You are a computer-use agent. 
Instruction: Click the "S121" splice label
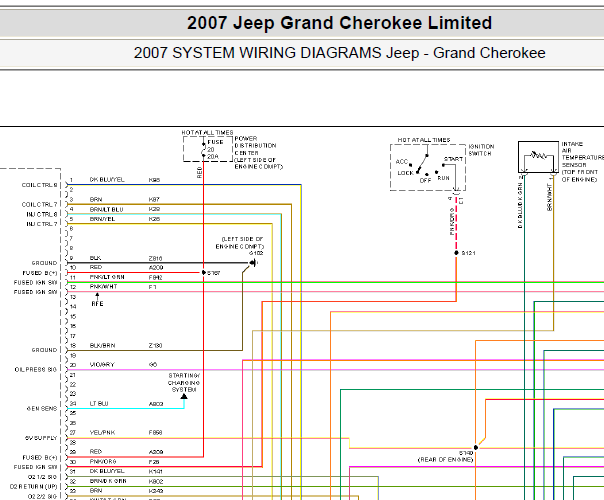468,253
